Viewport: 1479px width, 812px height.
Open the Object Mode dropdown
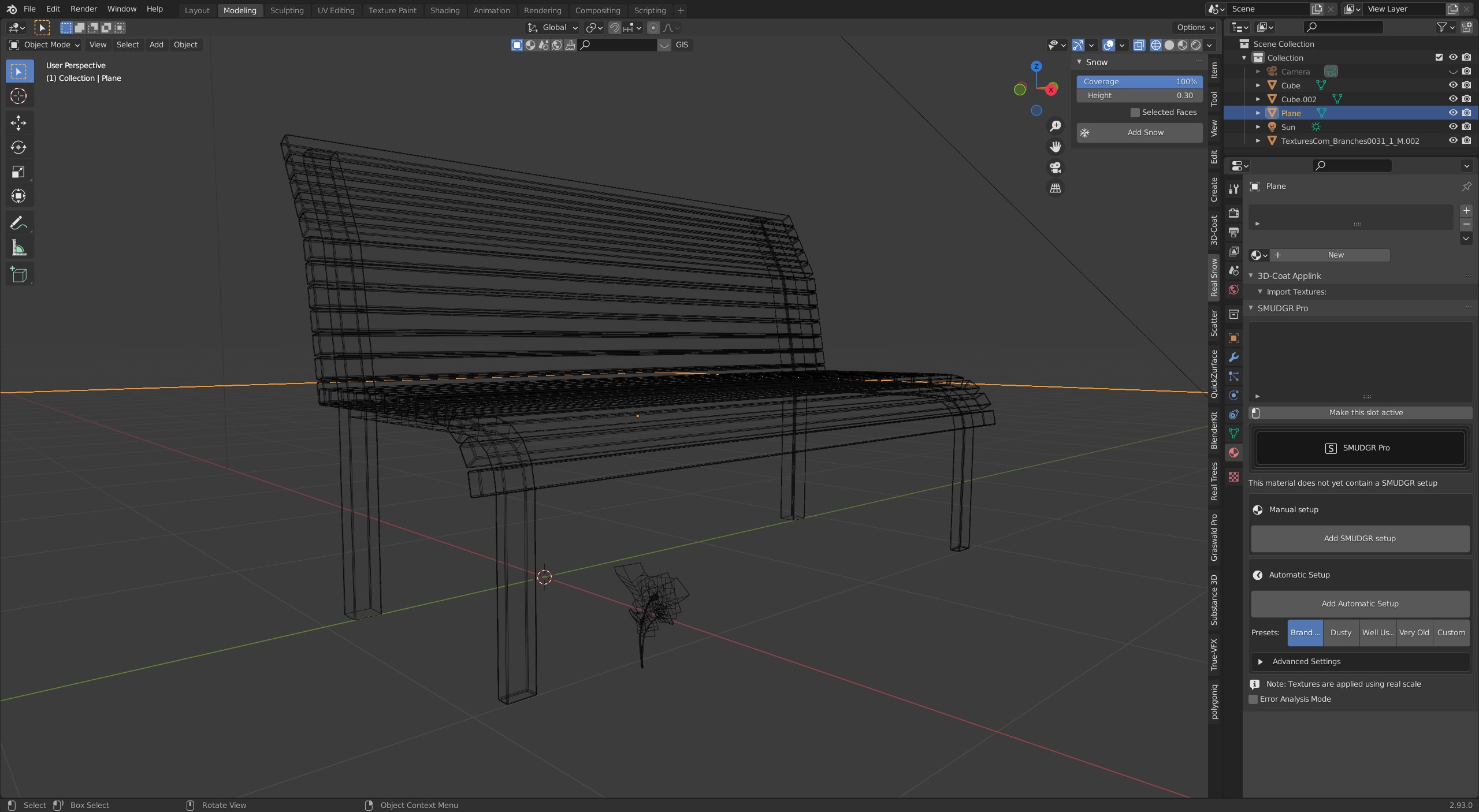coord(45,44)
